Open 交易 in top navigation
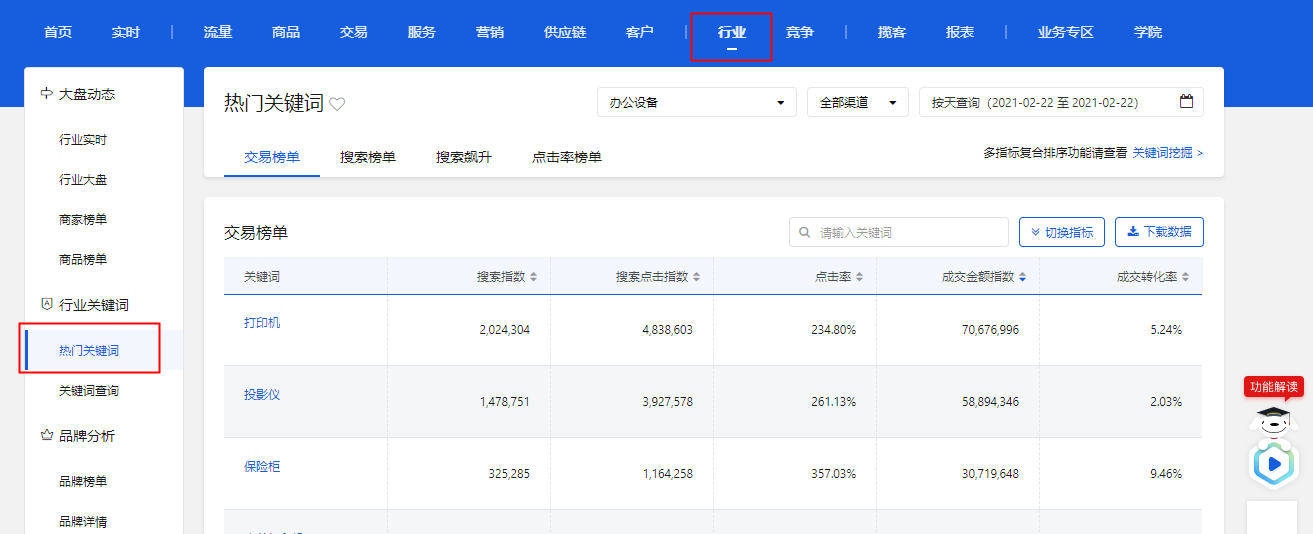Screen dimensions: 1313x534 point(354,32)
